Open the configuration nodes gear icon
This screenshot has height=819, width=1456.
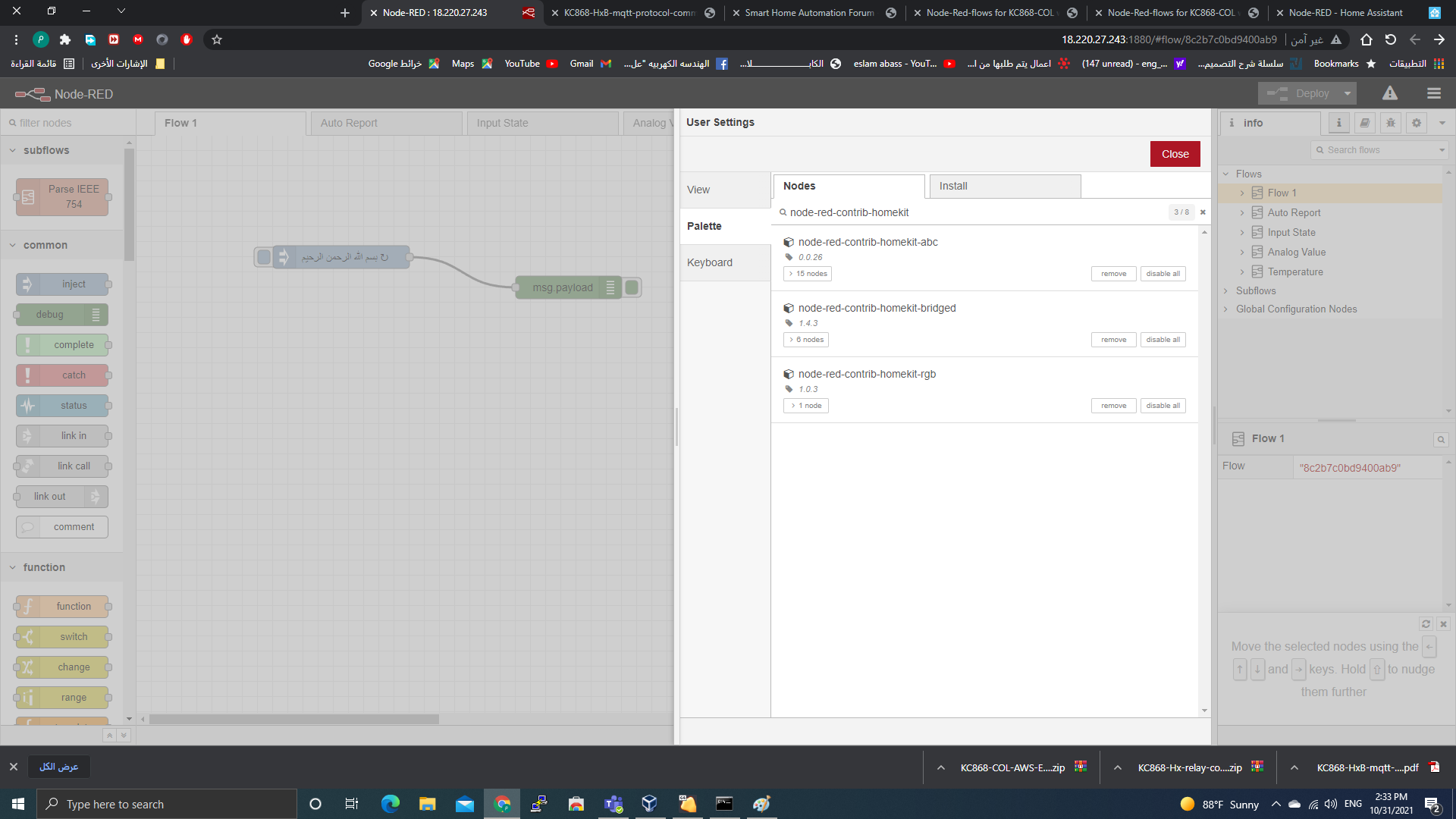tap(1416, 123)
